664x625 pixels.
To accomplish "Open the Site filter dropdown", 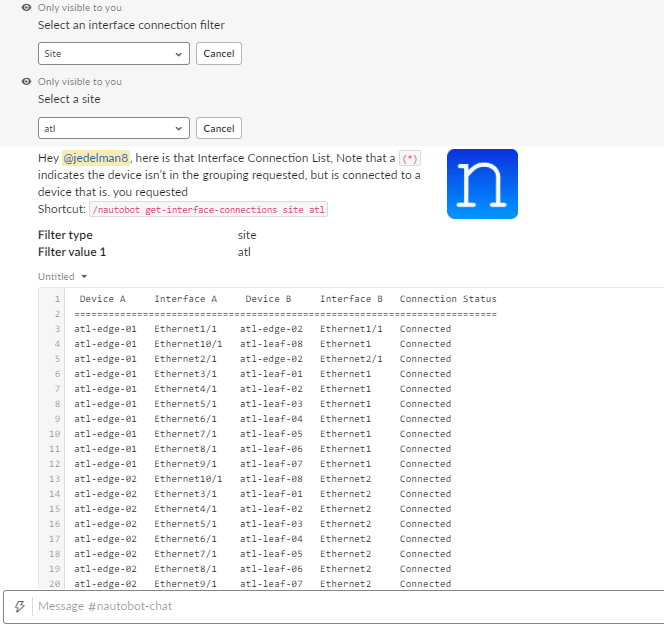I will (x=113, y=53).
